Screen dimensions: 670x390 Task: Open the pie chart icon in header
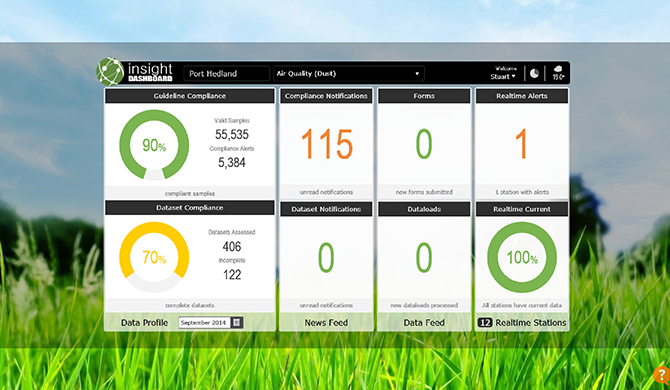click(x=534, y=73)
